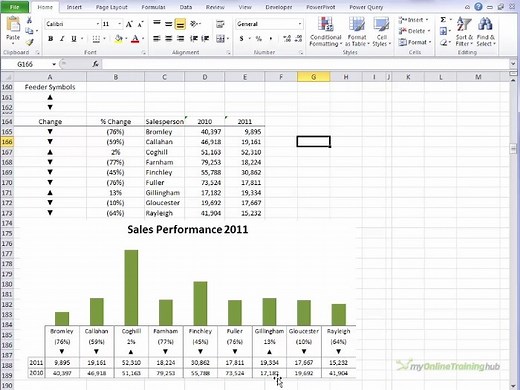Open Sort & Filter
The width and height of the screenshot is (520, 390).
[x=463, y=32]
